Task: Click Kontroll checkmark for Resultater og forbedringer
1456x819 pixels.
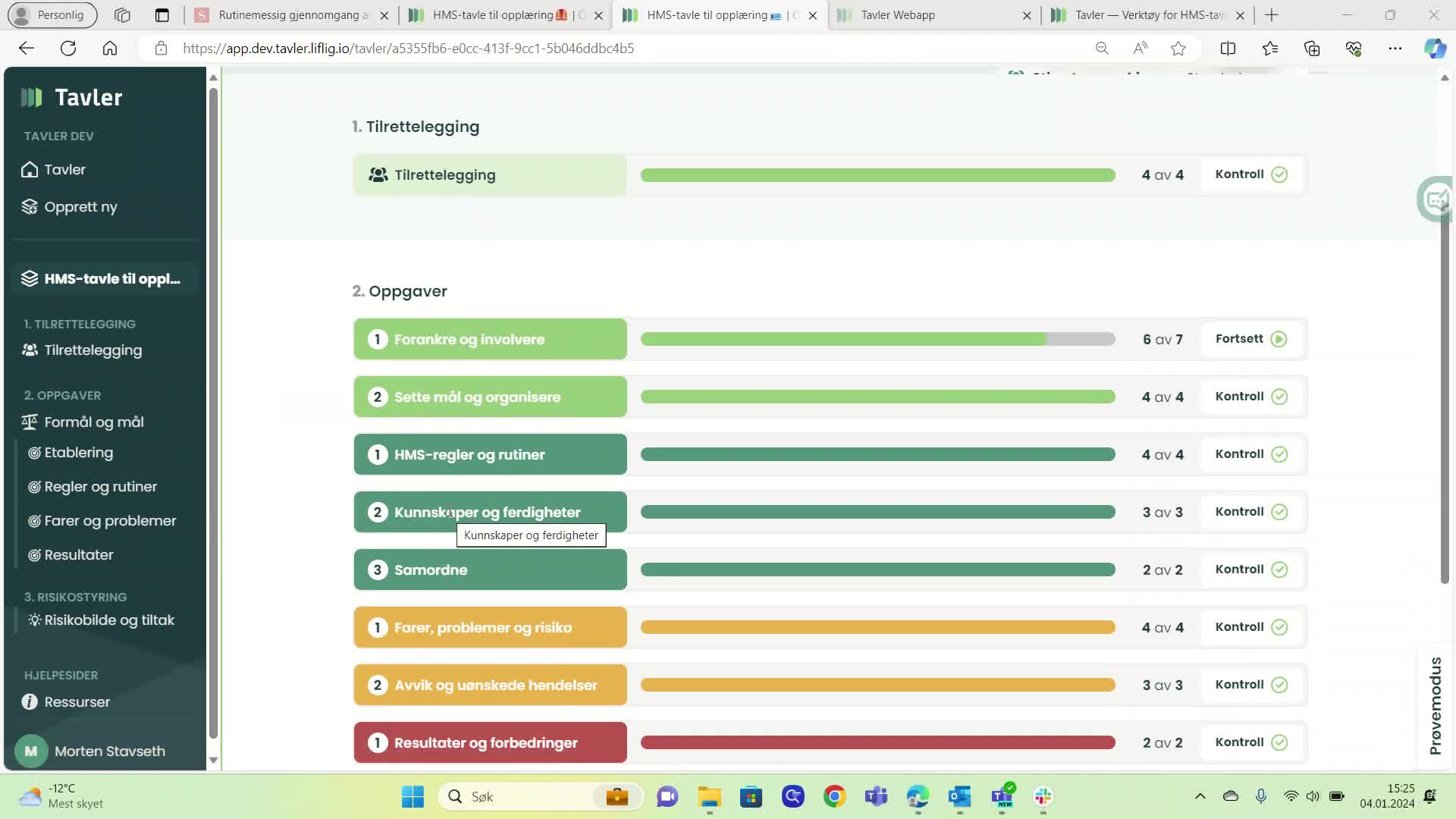Action: [1279, 742]
